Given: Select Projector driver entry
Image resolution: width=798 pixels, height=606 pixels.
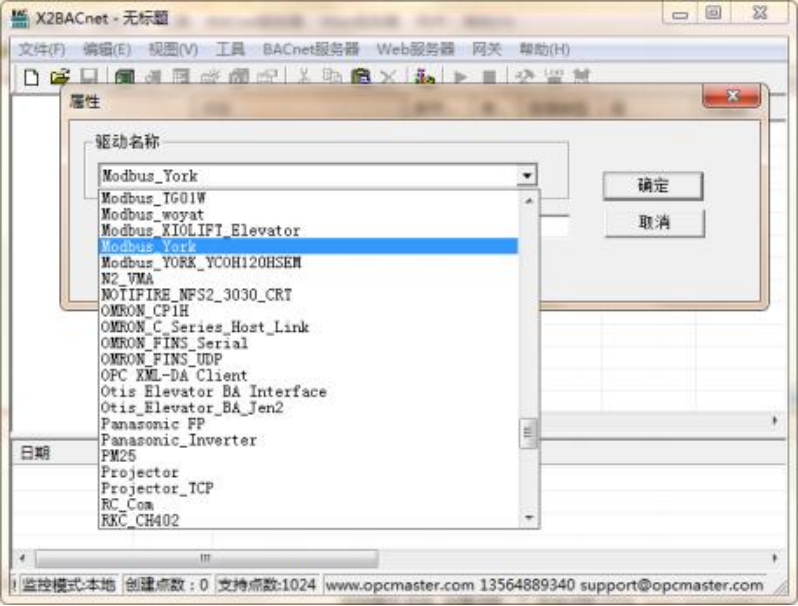Looking at the screenshot, I should [308, 472].
